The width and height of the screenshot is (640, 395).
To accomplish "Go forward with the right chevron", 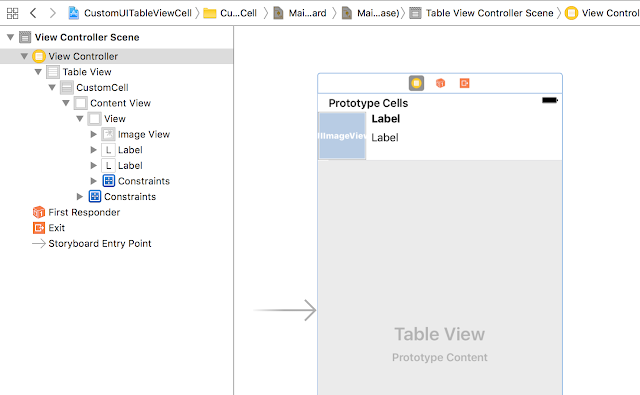I will point(52,13).
